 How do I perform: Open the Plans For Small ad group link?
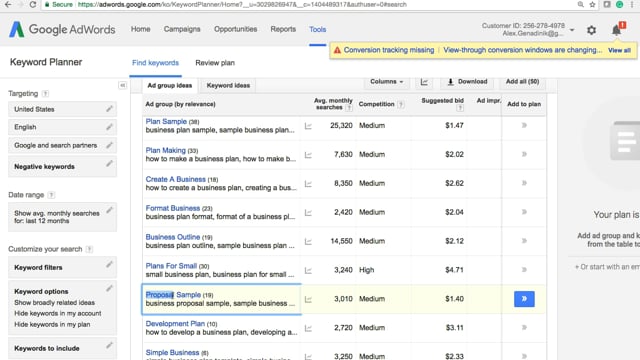171,266
